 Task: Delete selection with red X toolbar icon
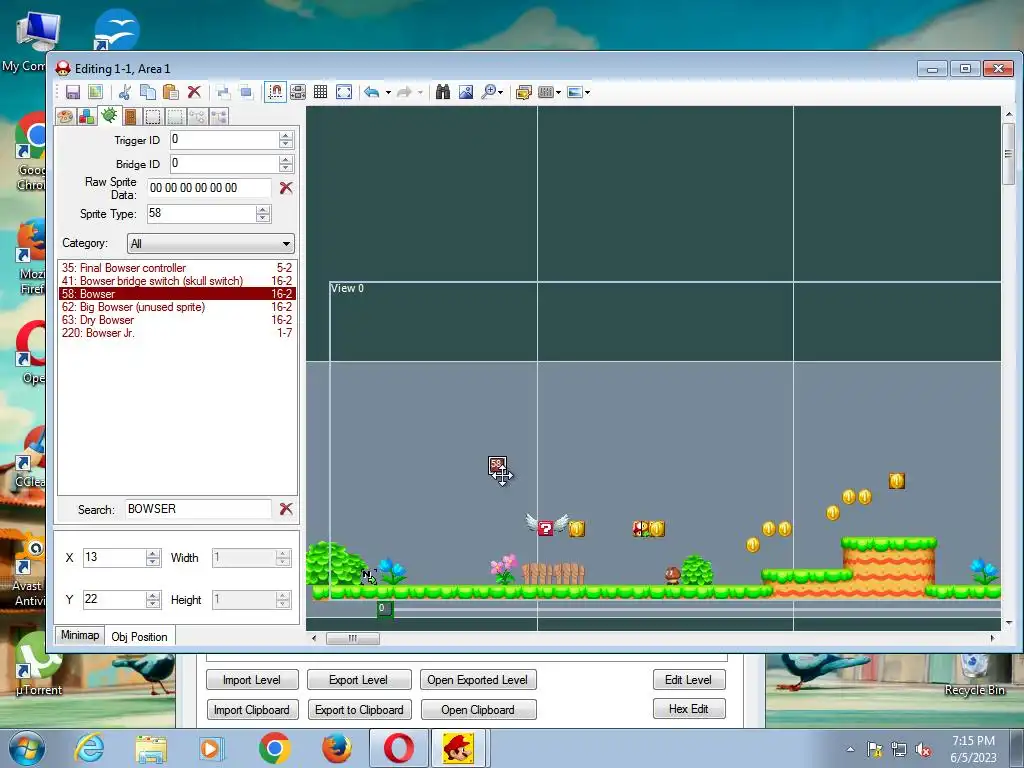click(x=194, y=92)
